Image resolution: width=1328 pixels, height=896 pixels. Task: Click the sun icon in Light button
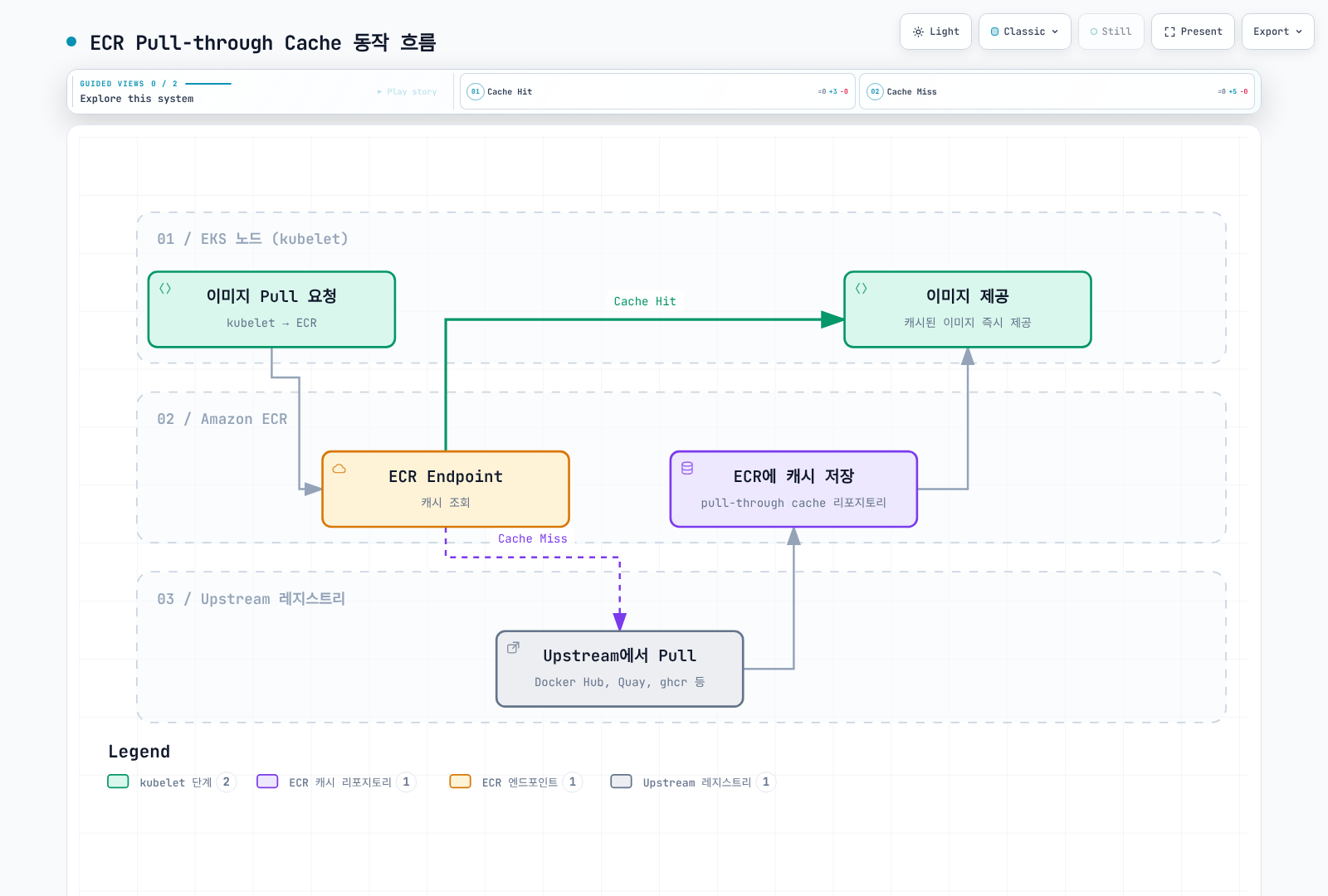coord(918,32)
